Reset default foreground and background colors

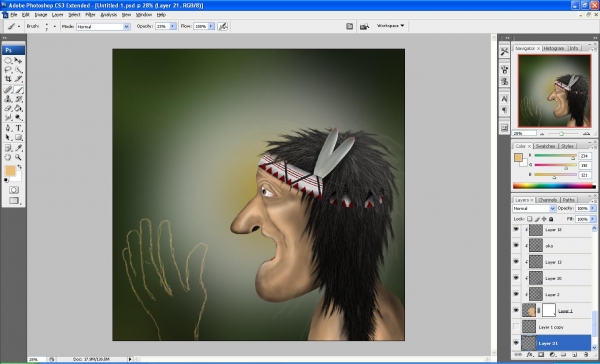click(6, 180)
